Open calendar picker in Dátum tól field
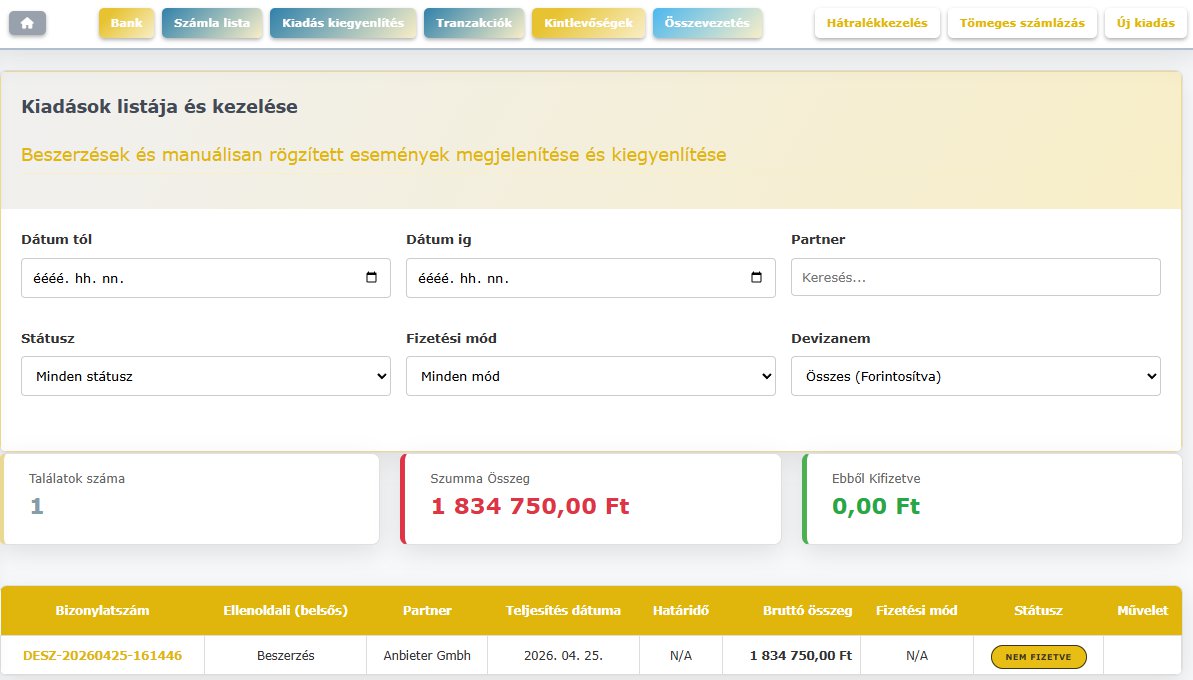1193x680 pixels. 371,278
